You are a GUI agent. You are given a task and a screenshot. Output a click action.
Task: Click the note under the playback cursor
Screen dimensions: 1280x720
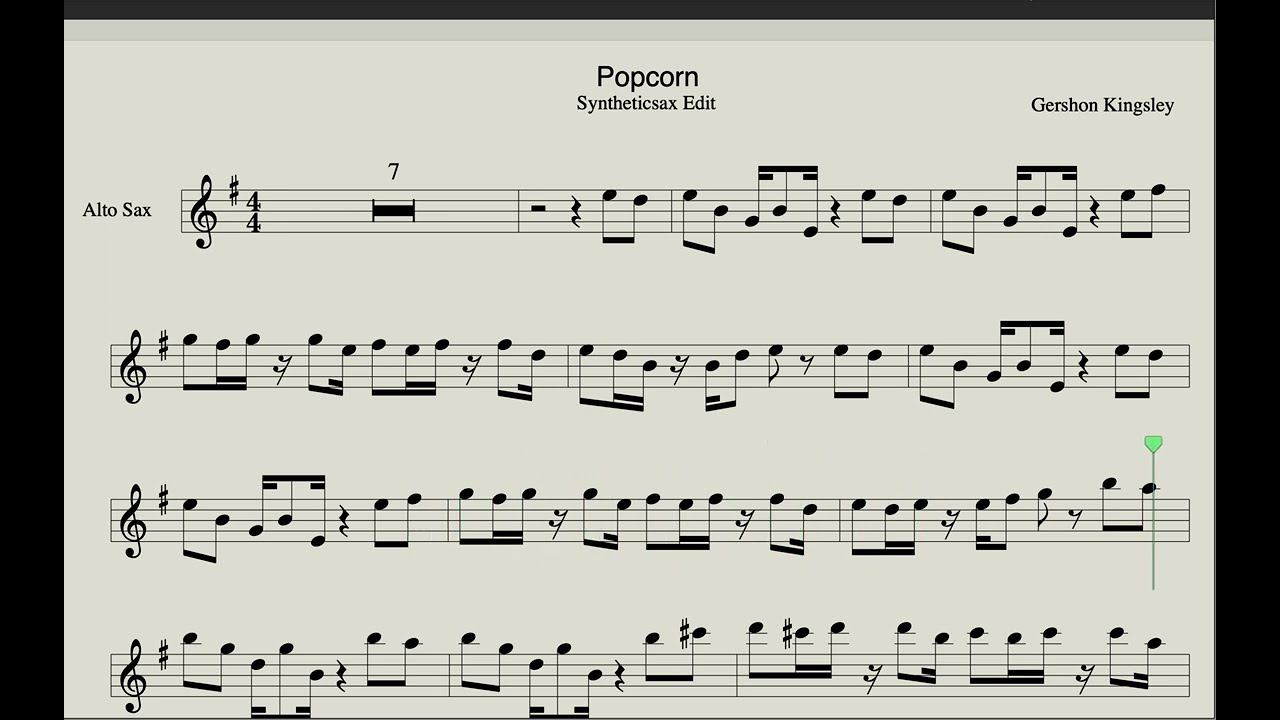[1148, 488]
